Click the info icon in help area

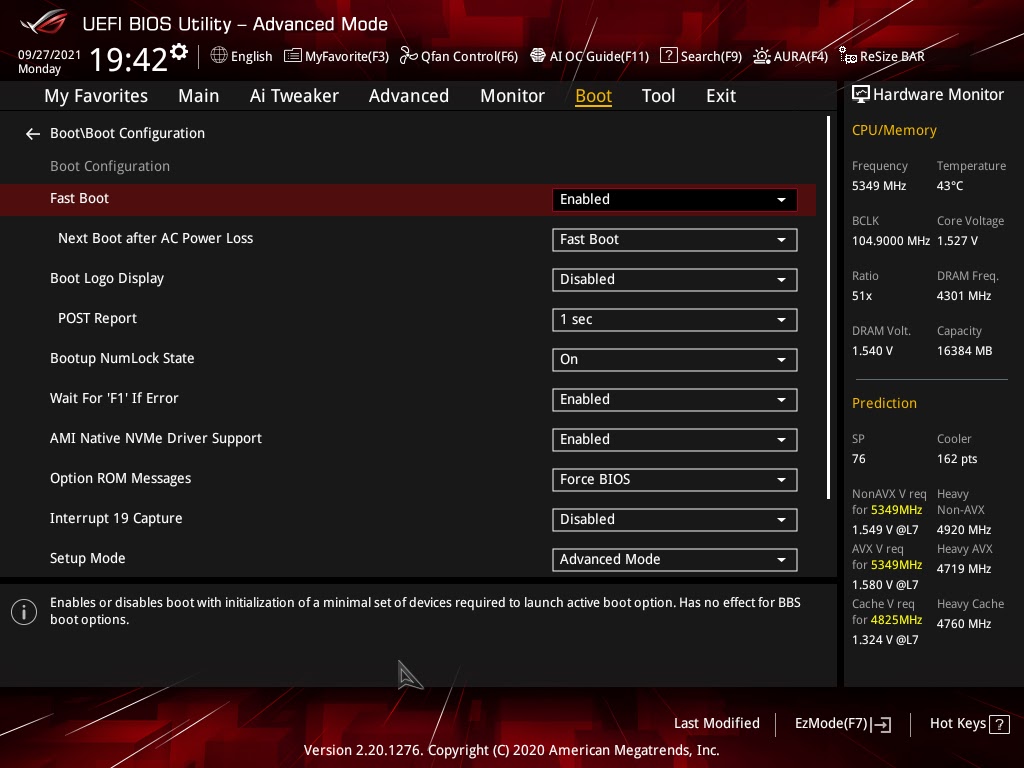click(24, 612)
